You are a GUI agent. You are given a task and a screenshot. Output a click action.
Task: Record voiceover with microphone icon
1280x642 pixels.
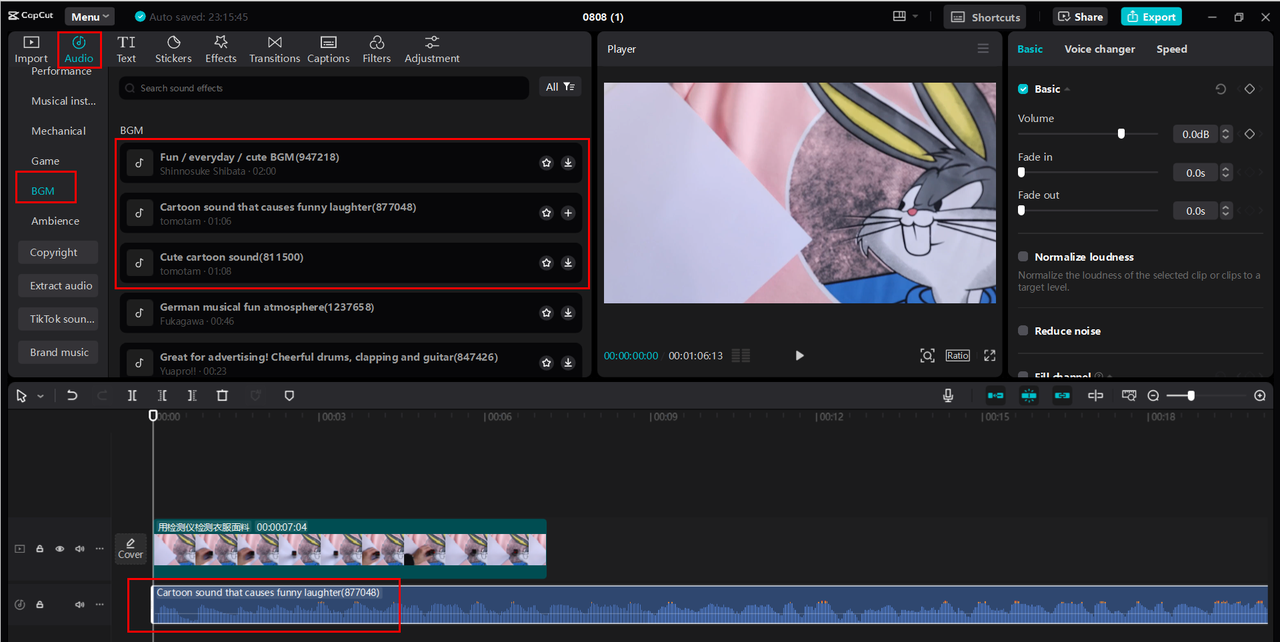[x=948, y=396]
